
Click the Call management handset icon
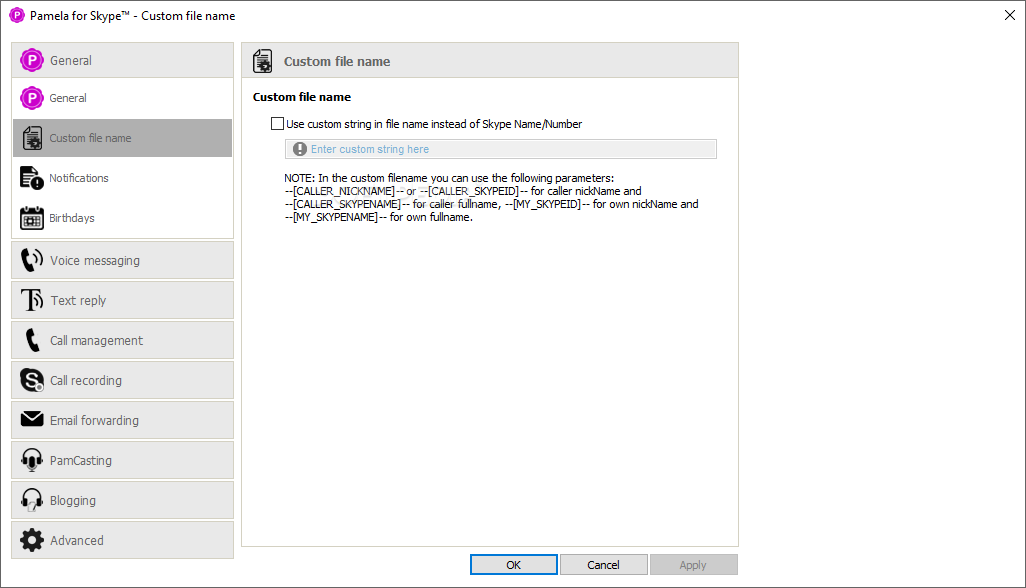pos(31,340)
